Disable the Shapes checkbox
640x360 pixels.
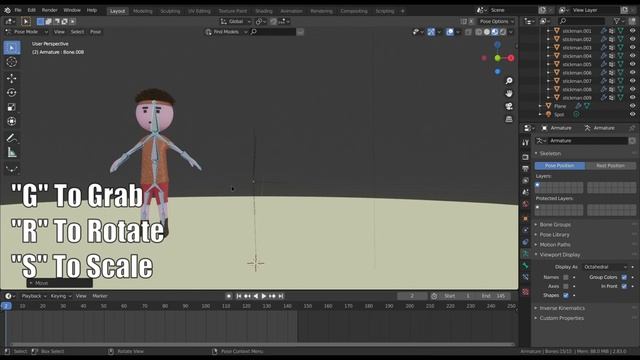(566, 295)
